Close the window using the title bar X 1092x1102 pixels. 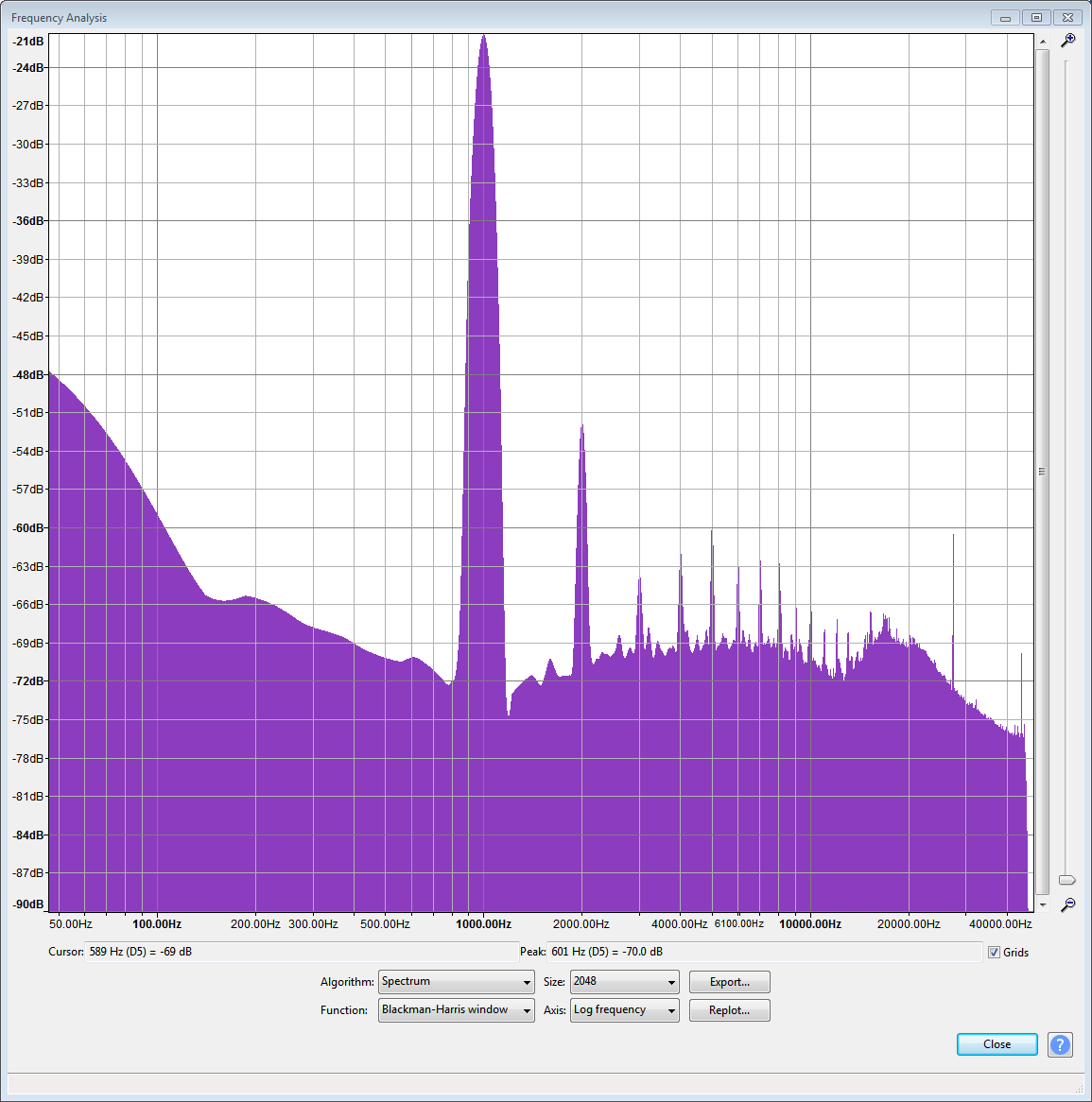pyautogui.click(x=1067, y=18)
